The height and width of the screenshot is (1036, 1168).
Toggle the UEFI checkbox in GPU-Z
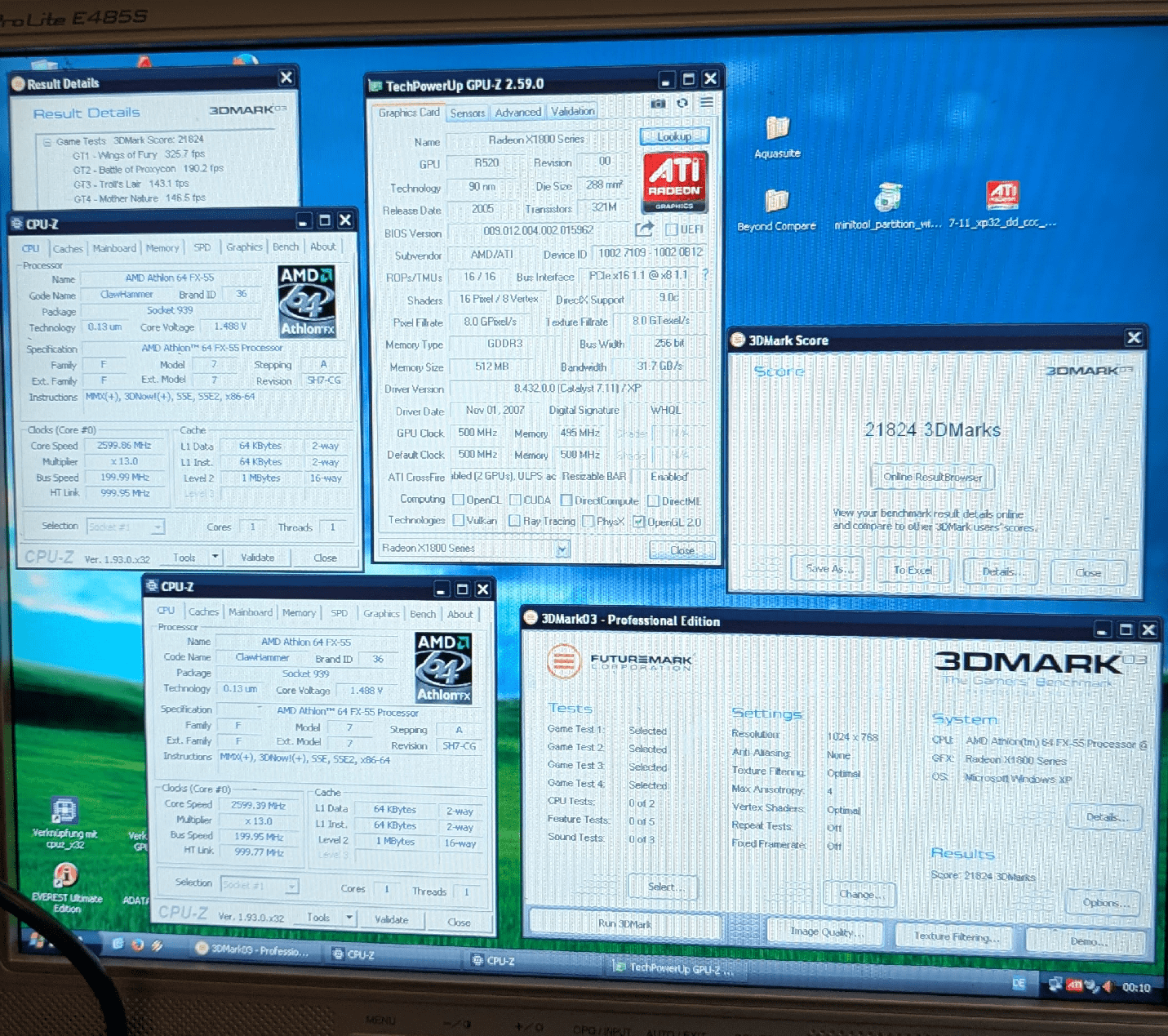671,229
